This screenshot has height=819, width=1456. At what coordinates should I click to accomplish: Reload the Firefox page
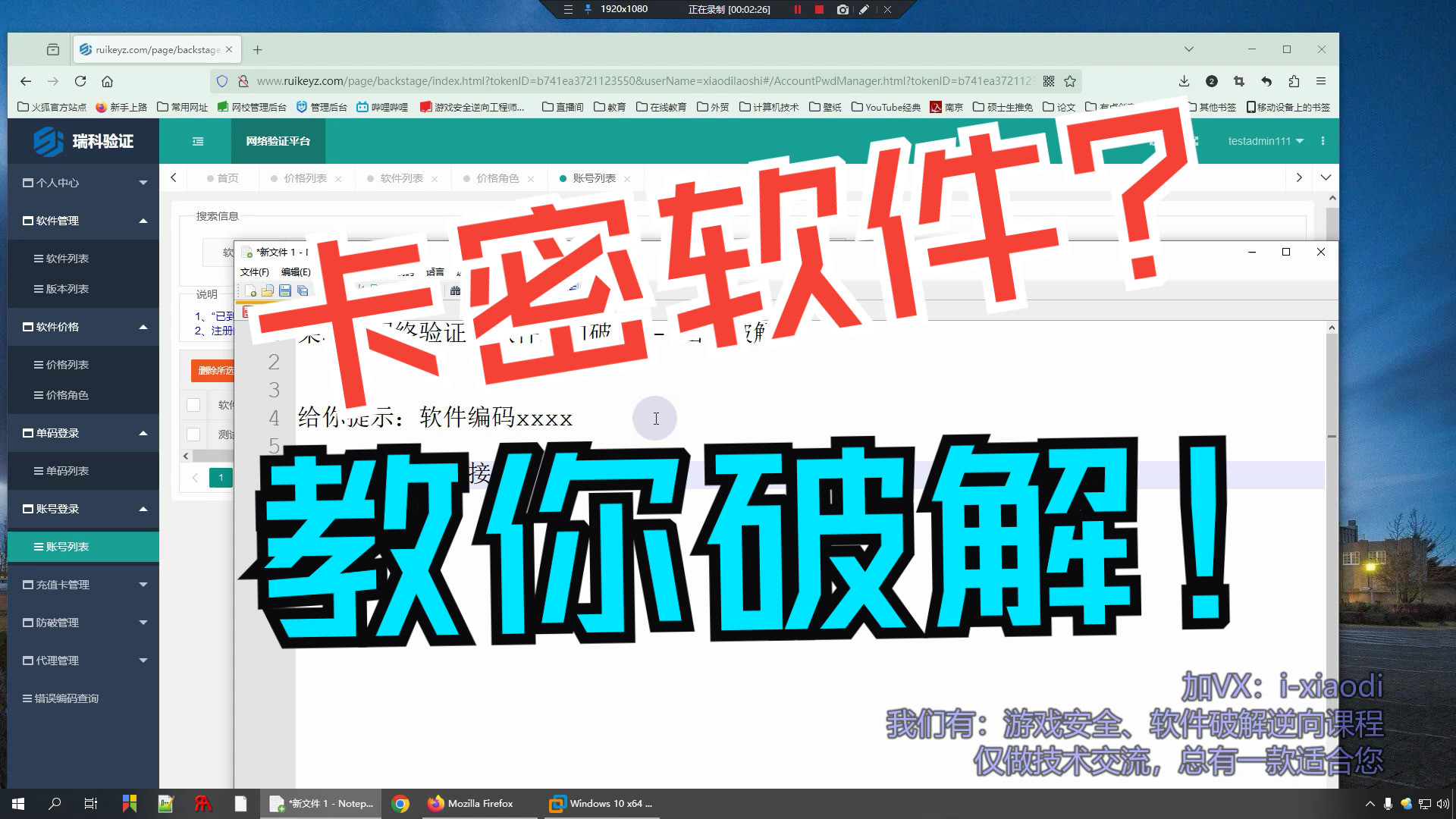coord(80,81)
